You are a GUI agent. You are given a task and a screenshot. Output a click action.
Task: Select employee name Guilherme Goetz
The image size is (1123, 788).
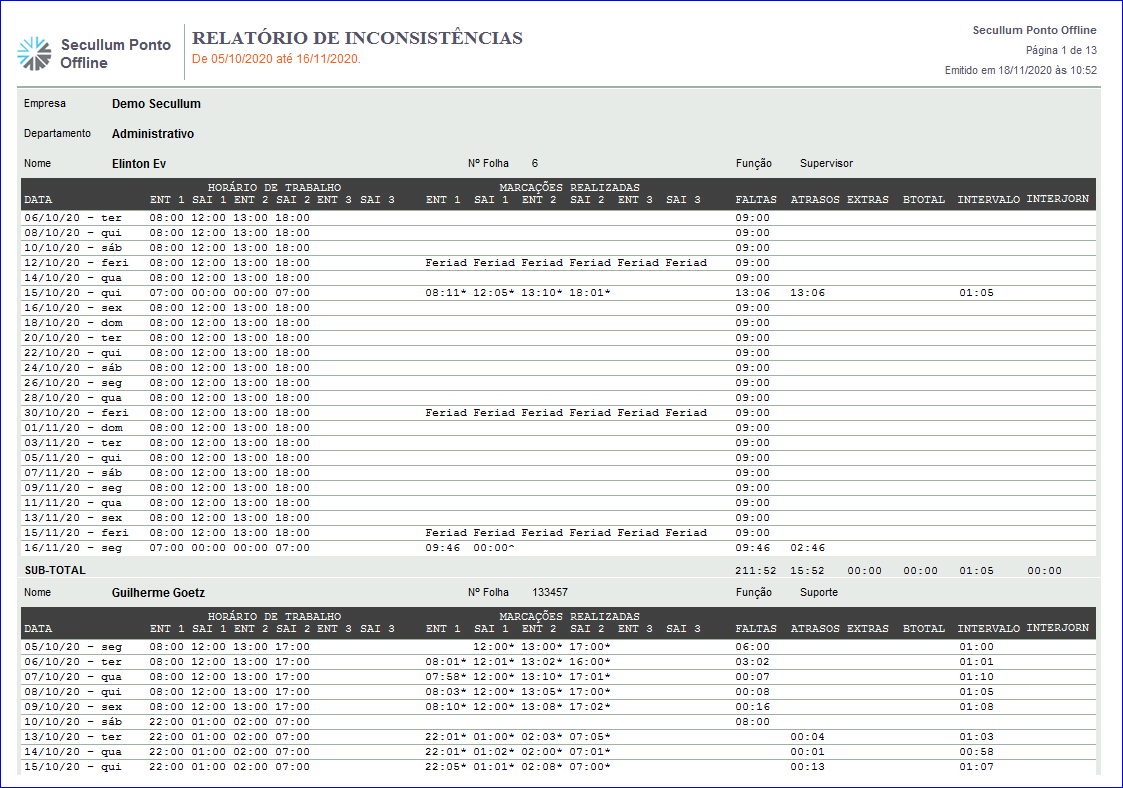[x=158, y=593]
